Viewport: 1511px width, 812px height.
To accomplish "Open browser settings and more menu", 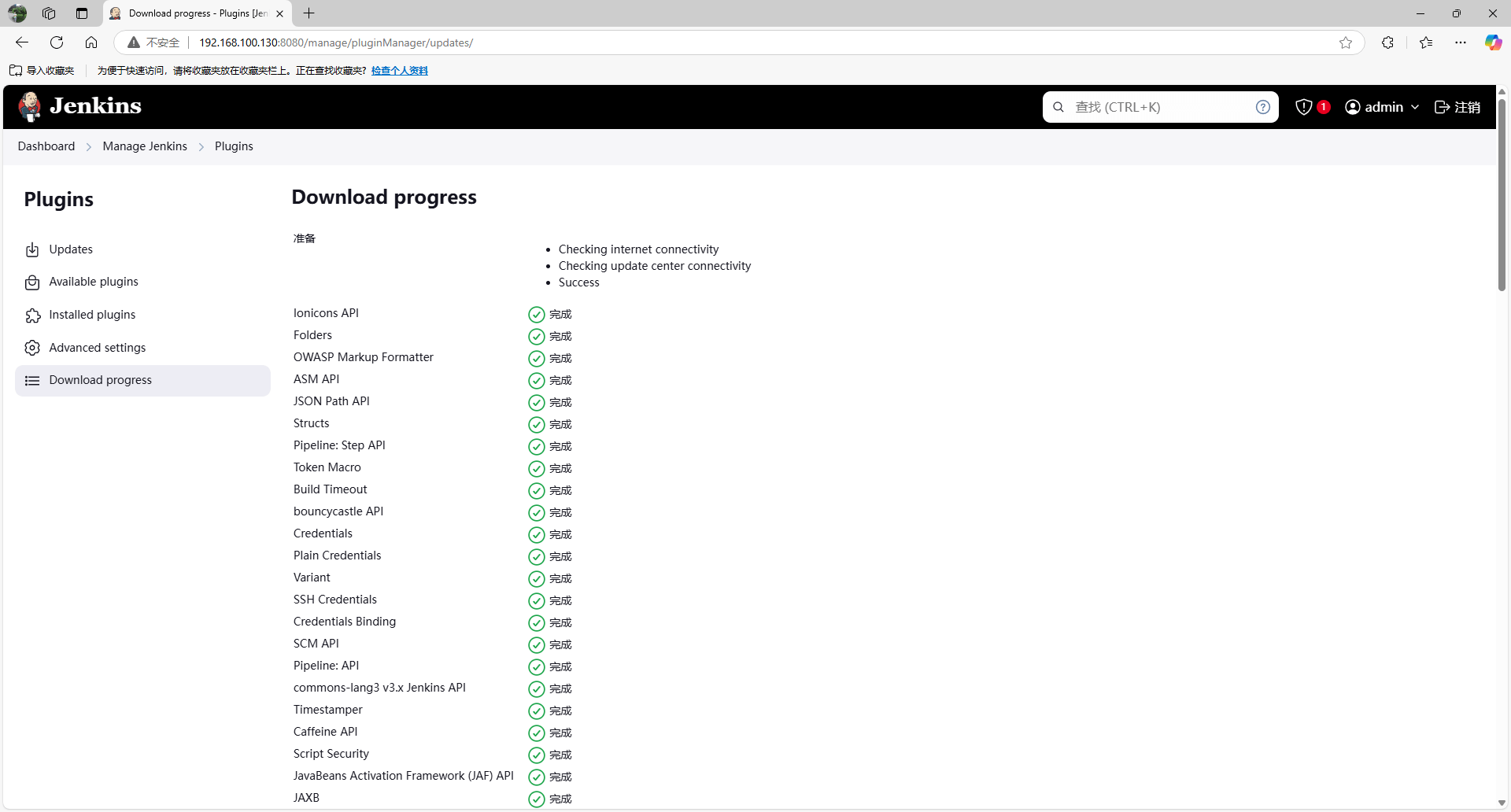I will coord(1461,42).
